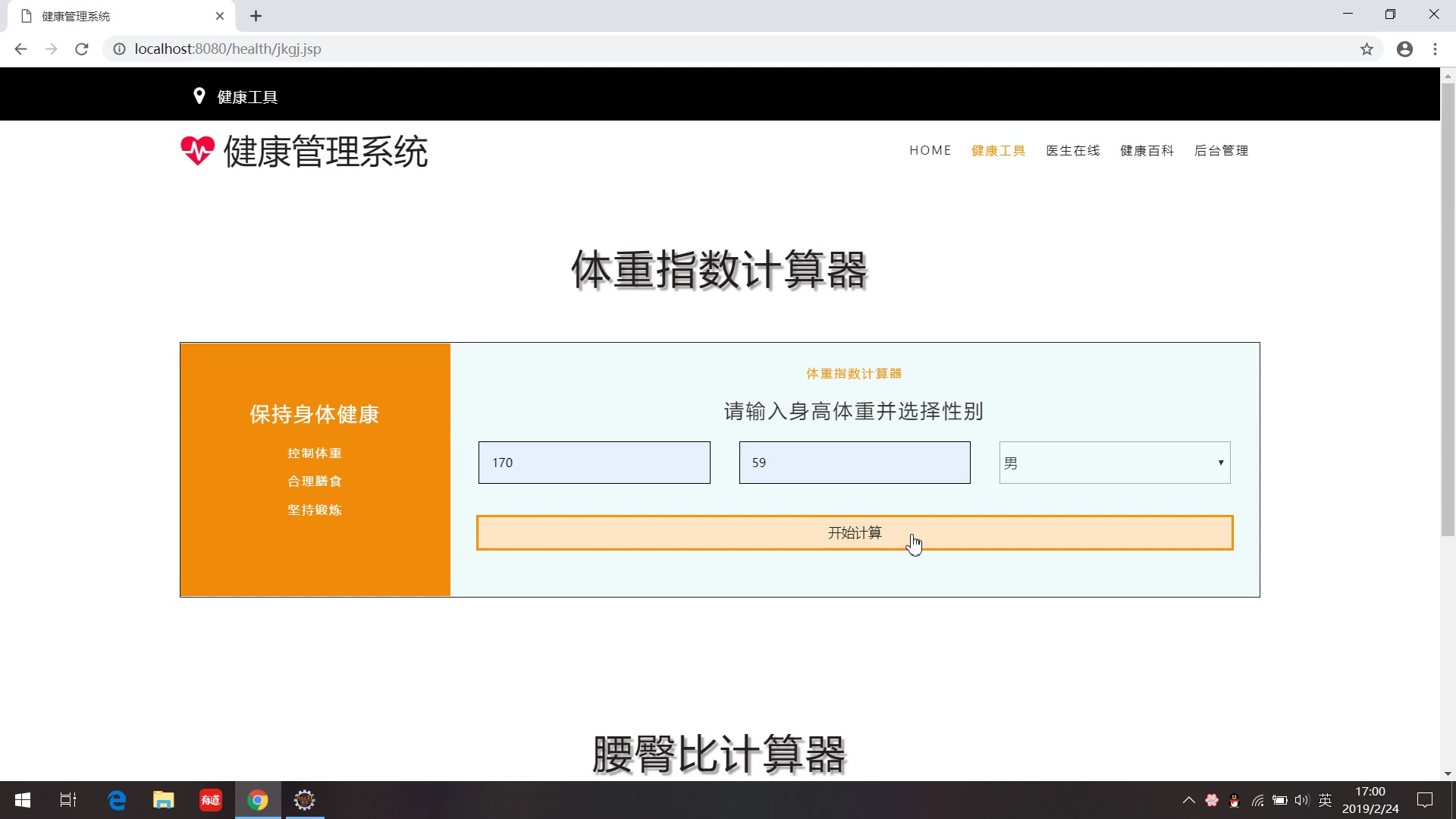Click the Wi-Fi icon in the system tray
1456x819 pixels.
1257,800
